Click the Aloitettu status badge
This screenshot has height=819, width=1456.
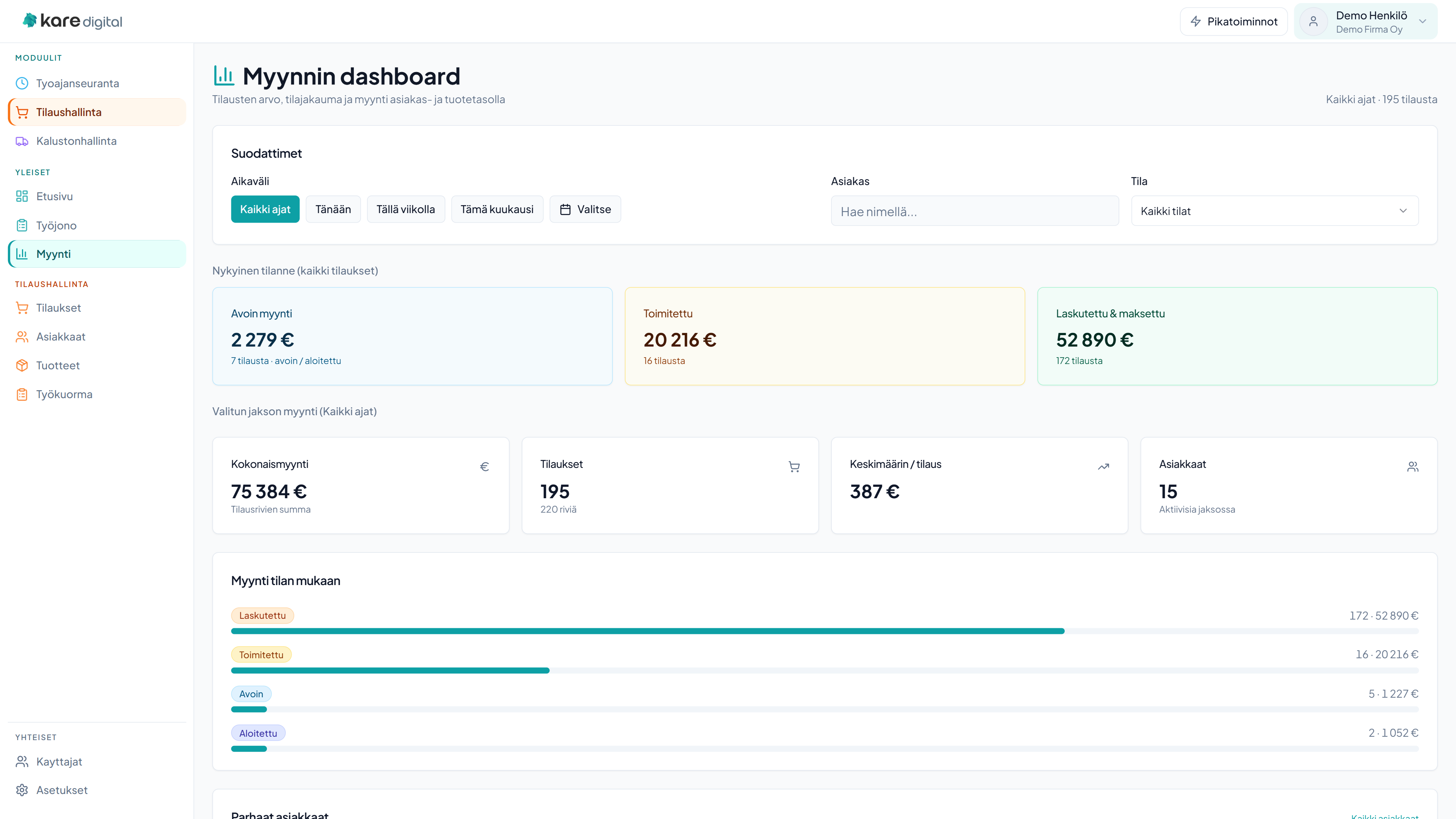click(x=258, y=733)
